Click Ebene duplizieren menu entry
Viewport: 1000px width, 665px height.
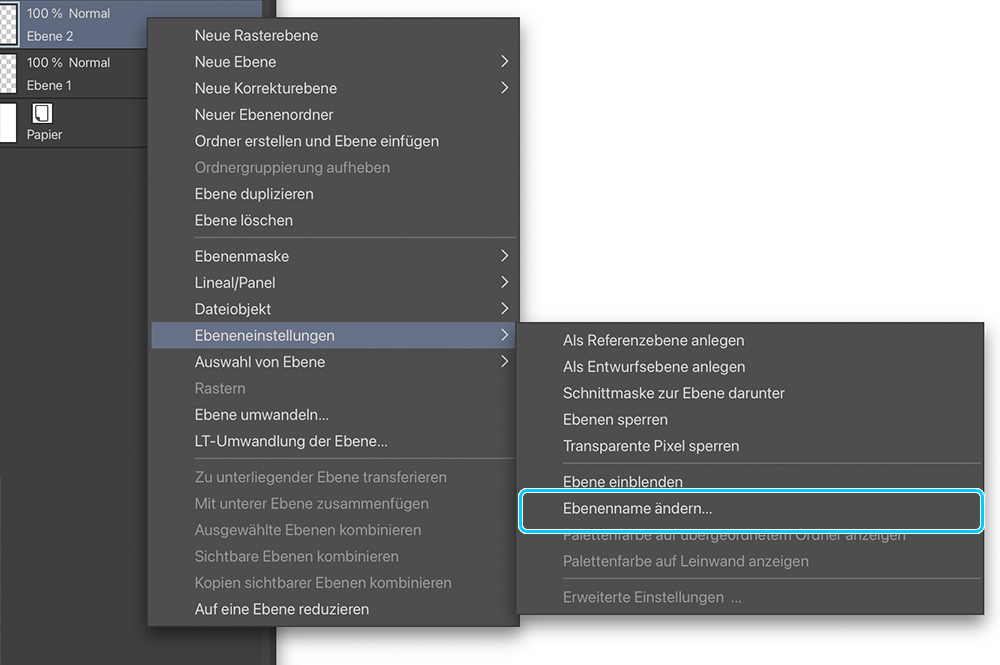click(x=254, y=194)
